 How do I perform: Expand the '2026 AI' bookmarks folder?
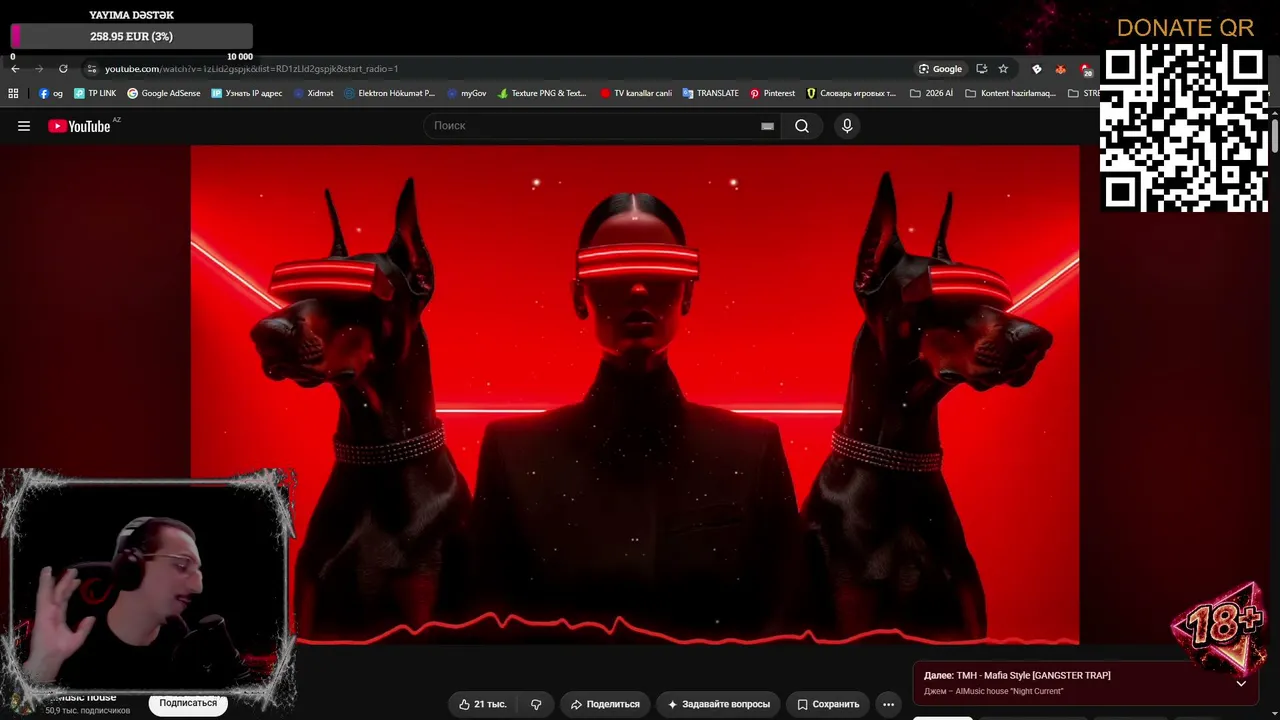[931, 94]
